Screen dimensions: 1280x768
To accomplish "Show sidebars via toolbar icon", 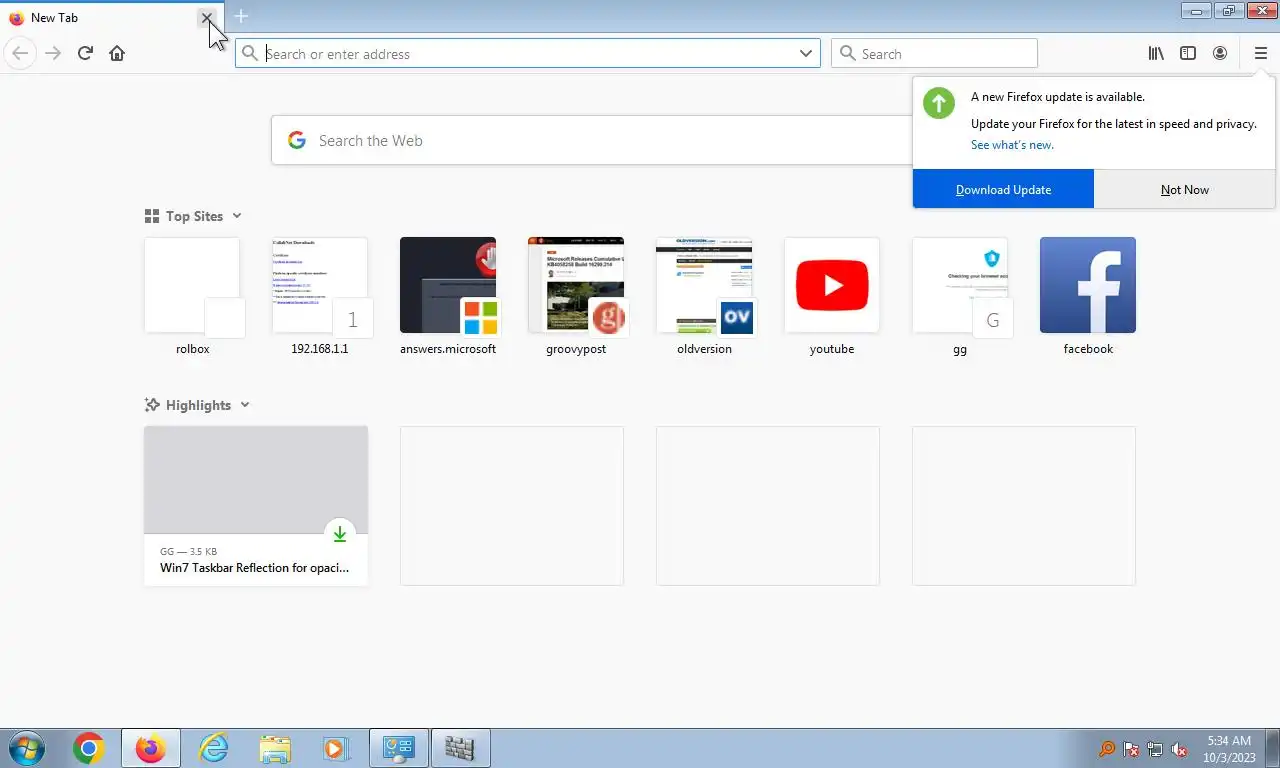I will (x=1188, y=53).
